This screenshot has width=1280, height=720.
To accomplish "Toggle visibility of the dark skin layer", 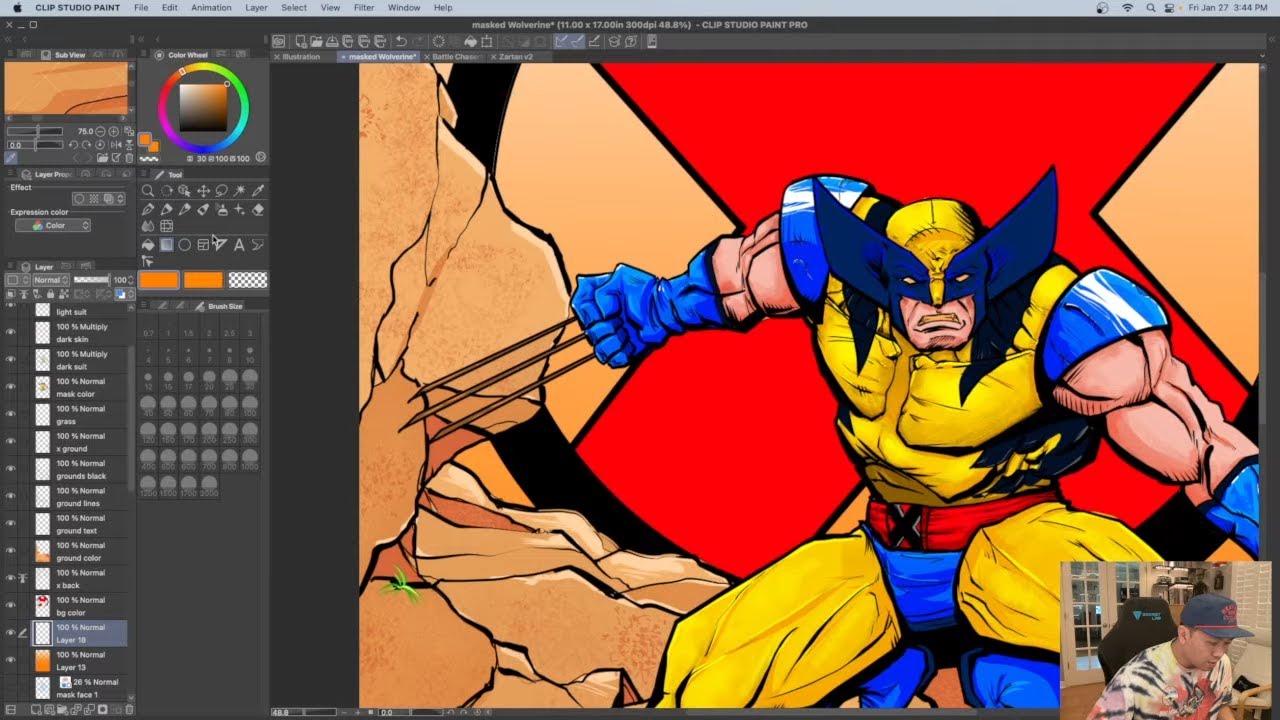I will [x=10, y=333].
